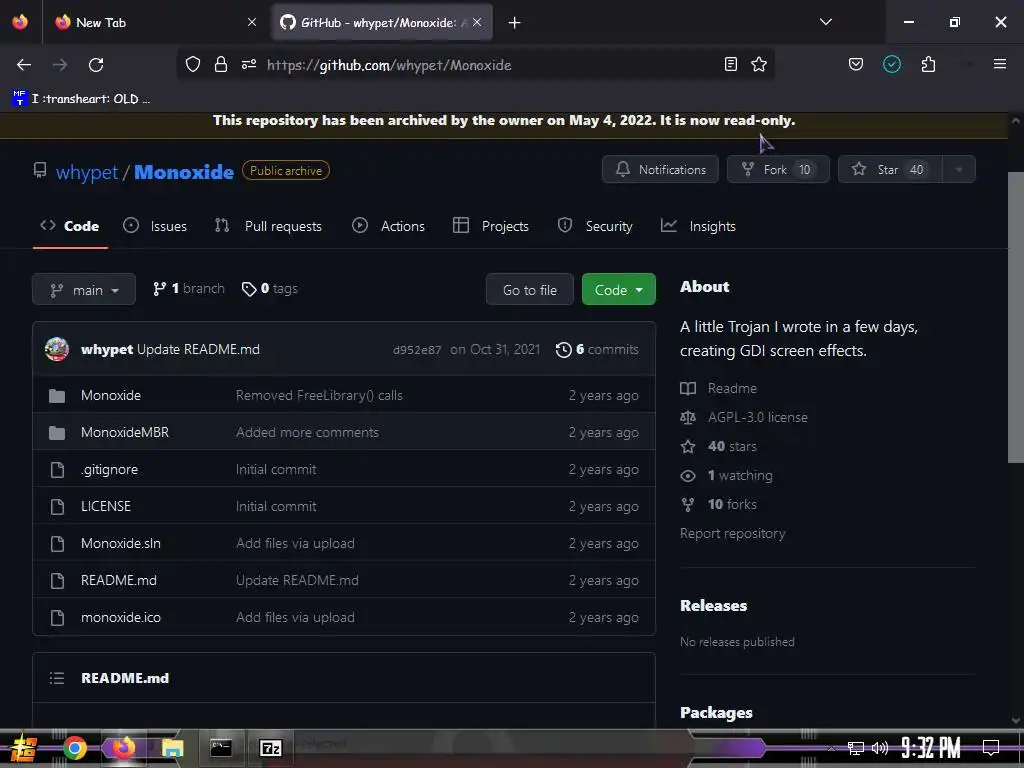
Task: Click the Notifications button
Action: [x=660, y=169]
